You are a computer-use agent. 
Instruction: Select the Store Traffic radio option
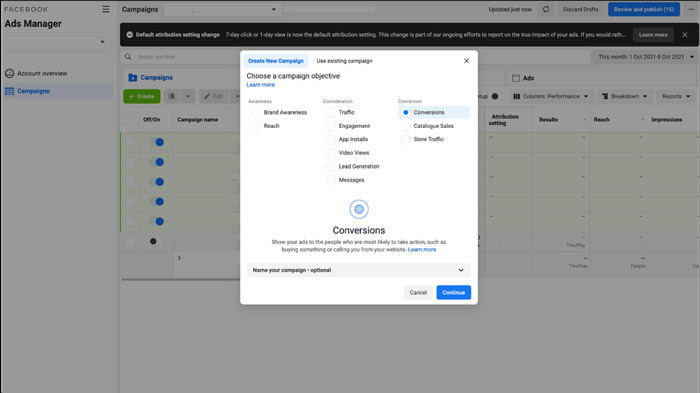pyautogui.click(x=405, y=139)
